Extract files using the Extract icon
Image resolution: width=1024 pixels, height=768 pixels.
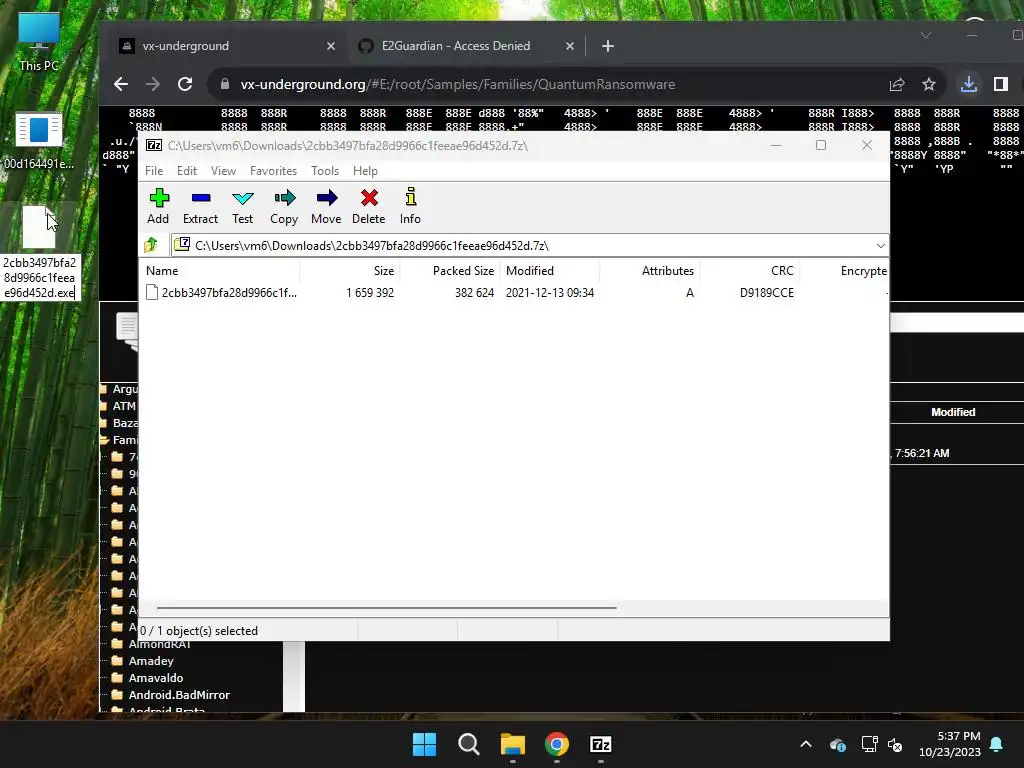[200, 206]
